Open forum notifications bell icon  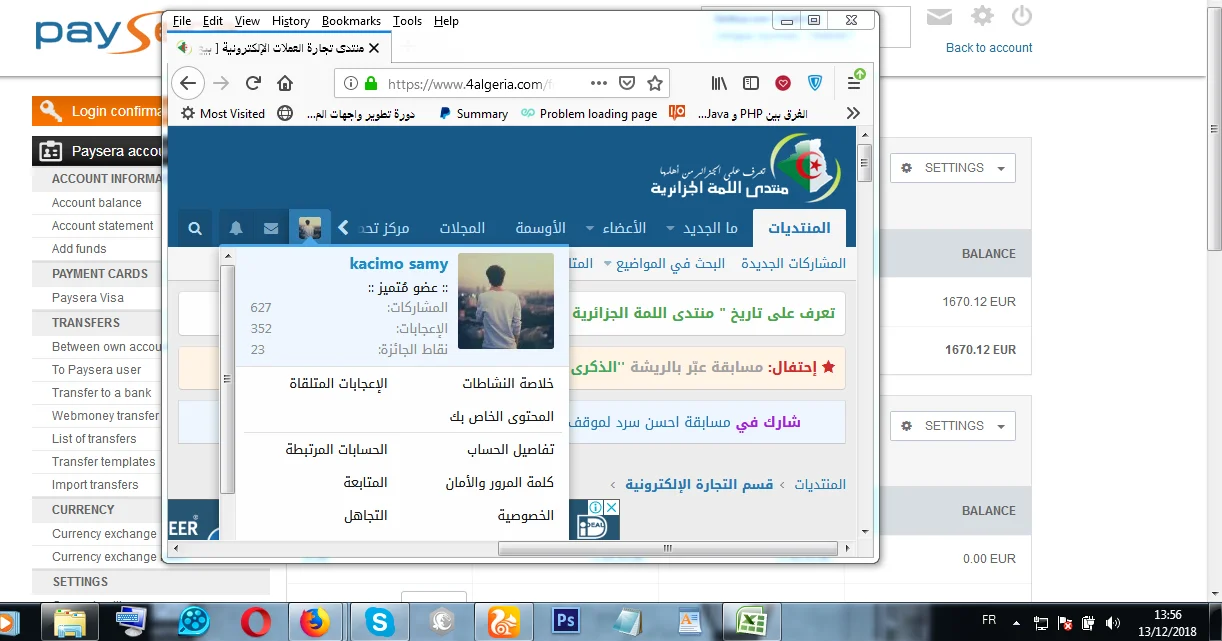tap(236, 228)
